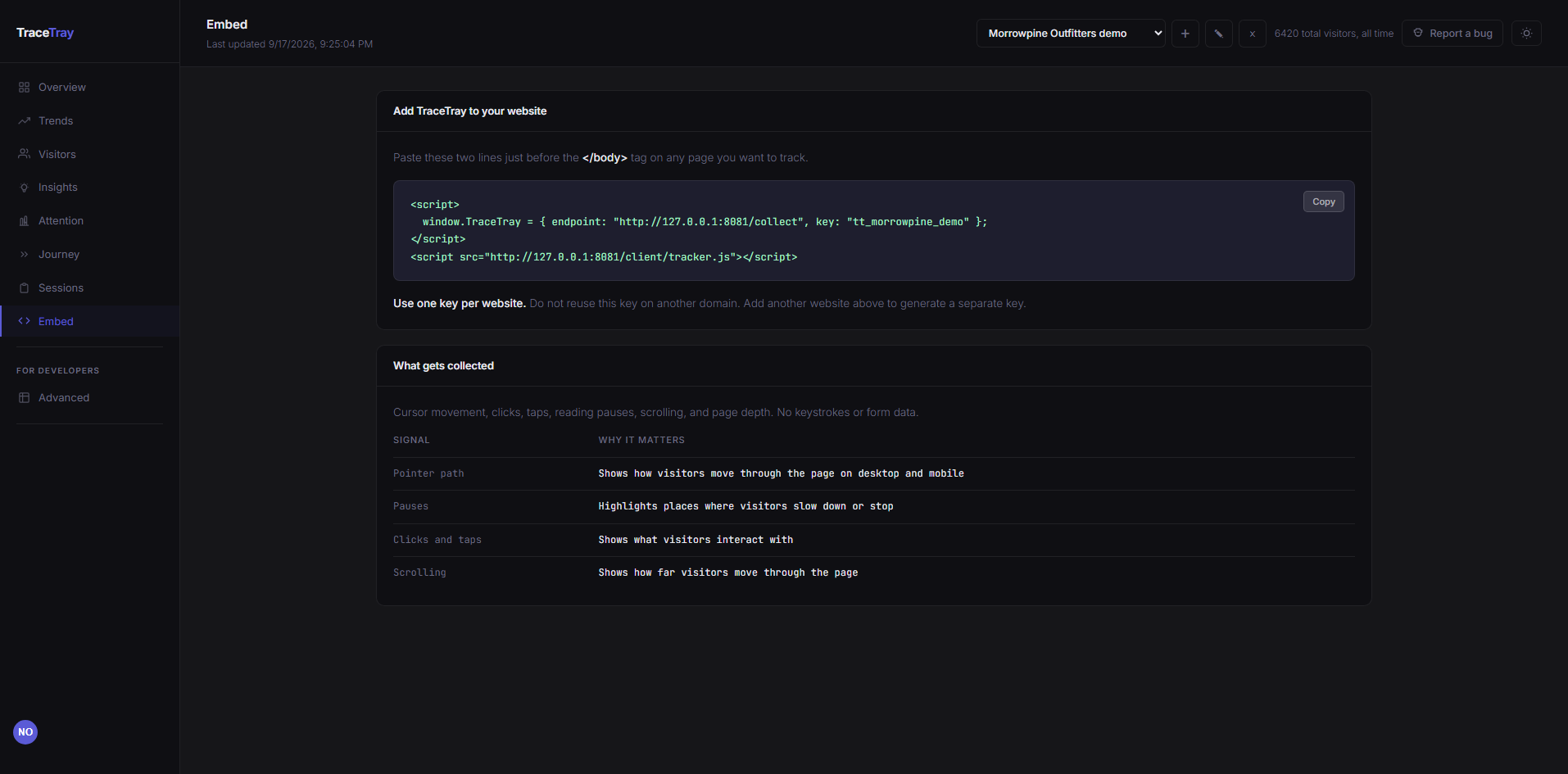Click the 'What gets collected' heading
1568x774 pixels.
point(443,365)
